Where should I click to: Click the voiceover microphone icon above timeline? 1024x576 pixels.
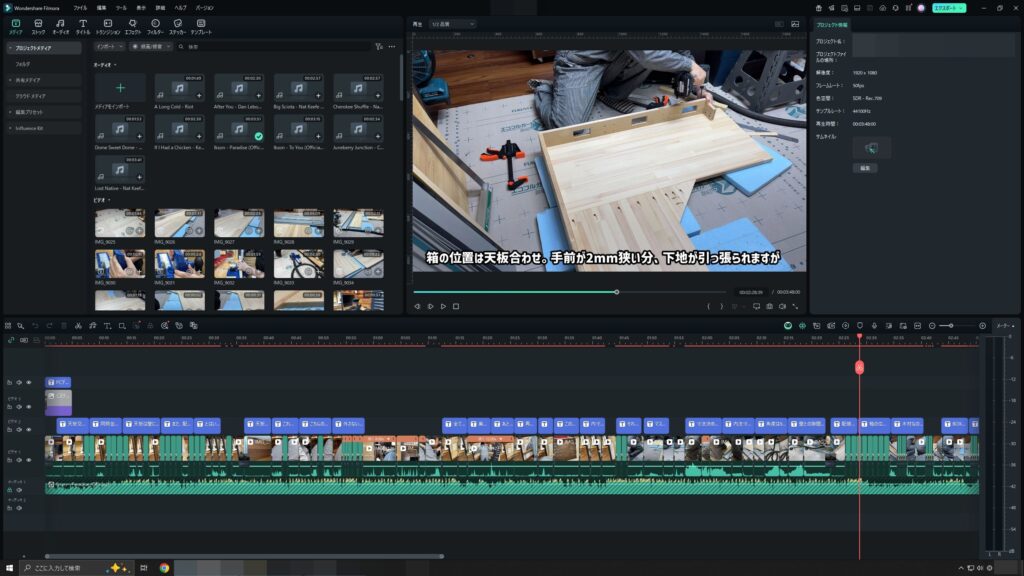(874, 326)
